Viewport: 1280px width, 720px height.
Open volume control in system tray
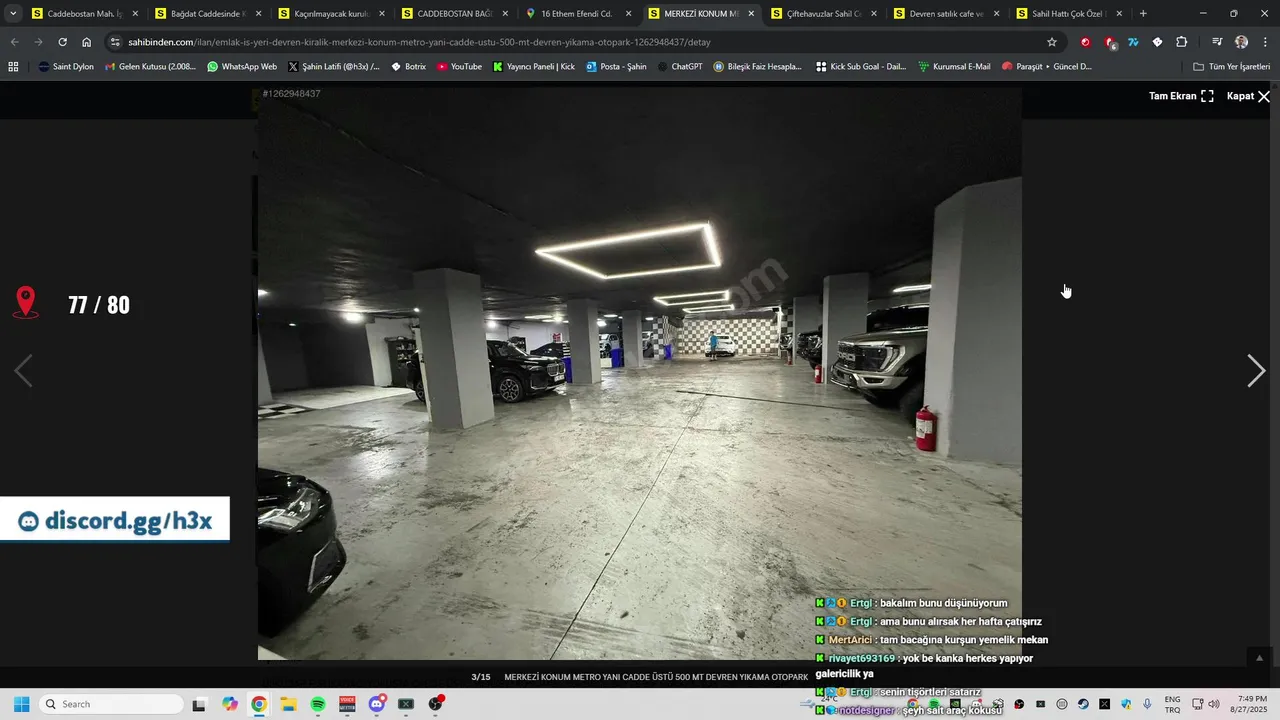point(1214,704)
